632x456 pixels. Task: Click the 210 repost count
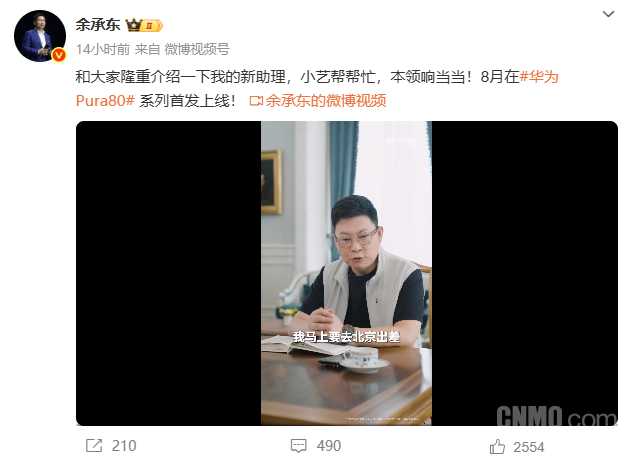point(124,446)
